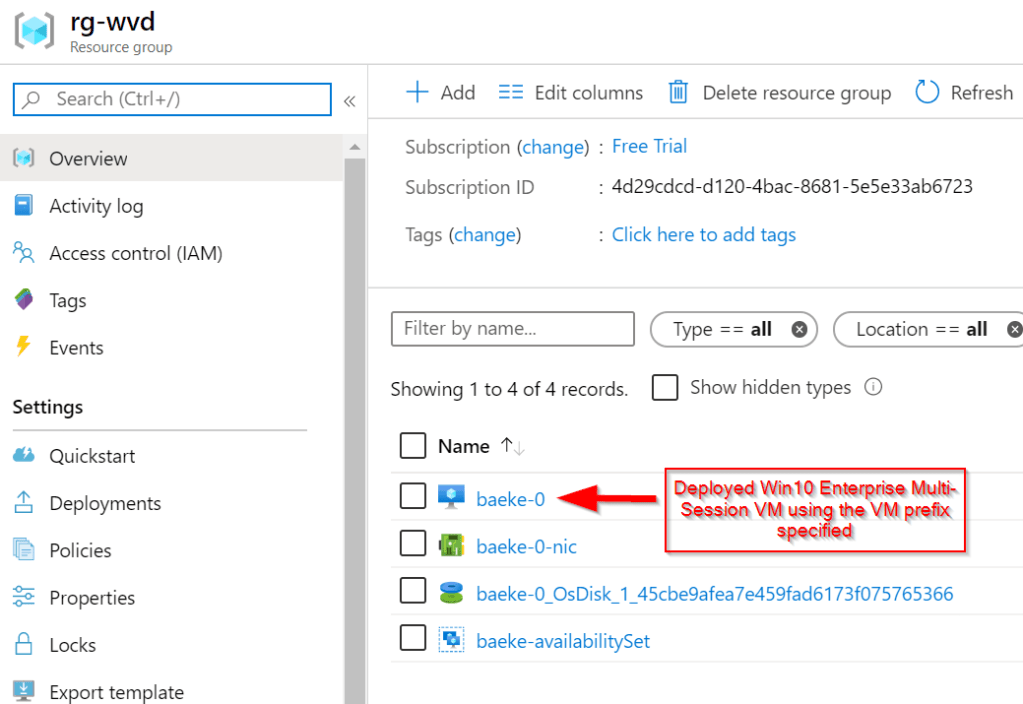
Task: Enable the Show hidden types checkbox
Action: tap(665, 388)
